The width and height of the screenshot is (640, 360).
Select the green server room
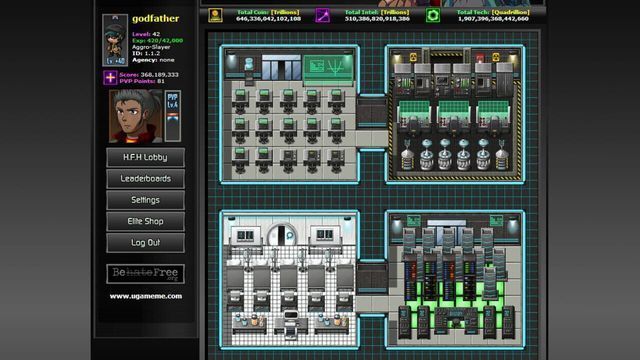[x=455, y=280]
